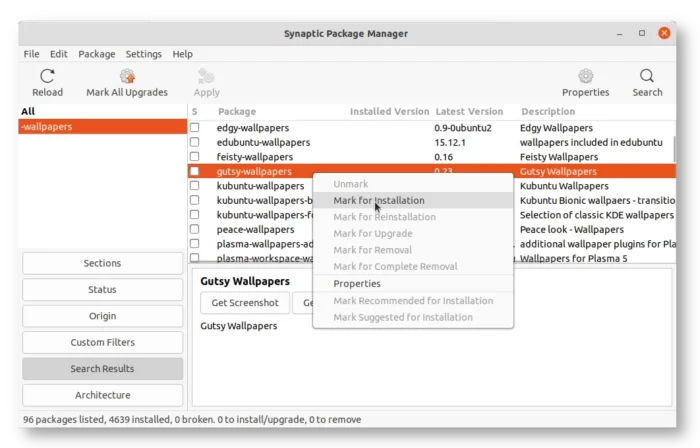
Task: Toggle the kubuntu-wallpapers-b status checkbox
Action: [x=195, y=200]
